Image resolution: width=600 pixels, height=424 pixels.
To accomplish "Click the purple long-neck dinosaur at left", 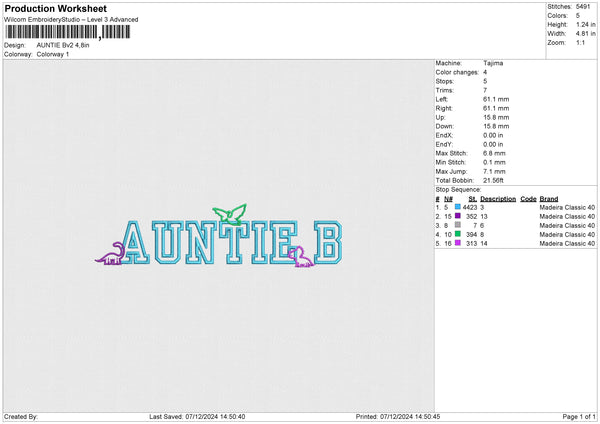I will pyautogui.click(x=112, y=256).
